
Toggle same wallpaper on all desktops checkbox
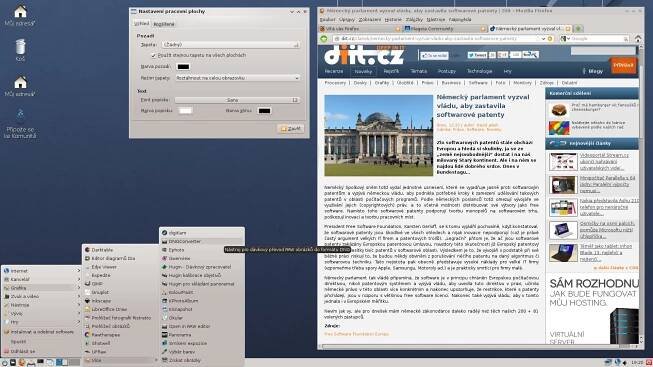point(153,55)
